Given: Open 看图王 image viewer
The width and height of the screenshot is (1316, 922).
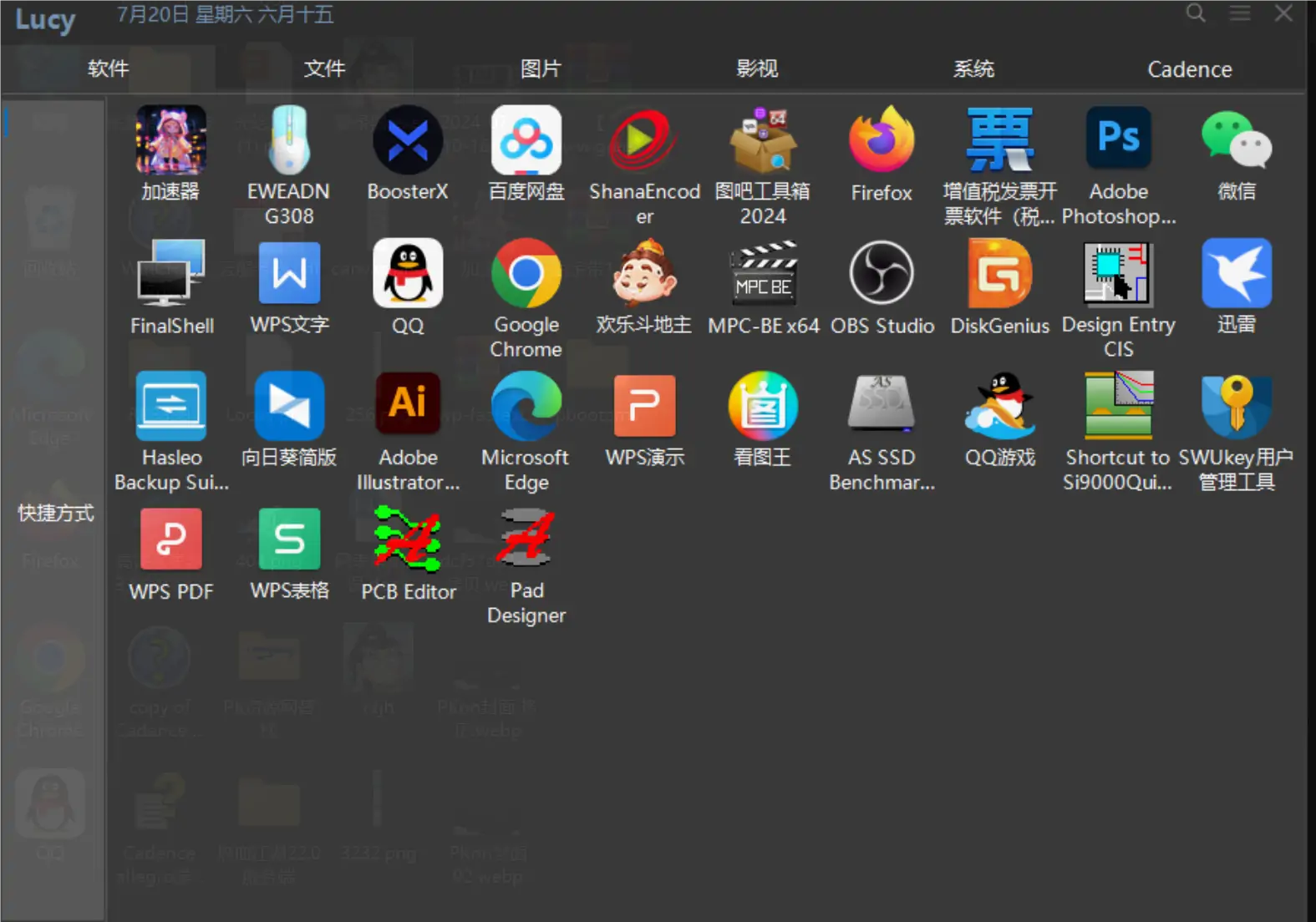Looking at the screenshot, I should tap(763, 406).
